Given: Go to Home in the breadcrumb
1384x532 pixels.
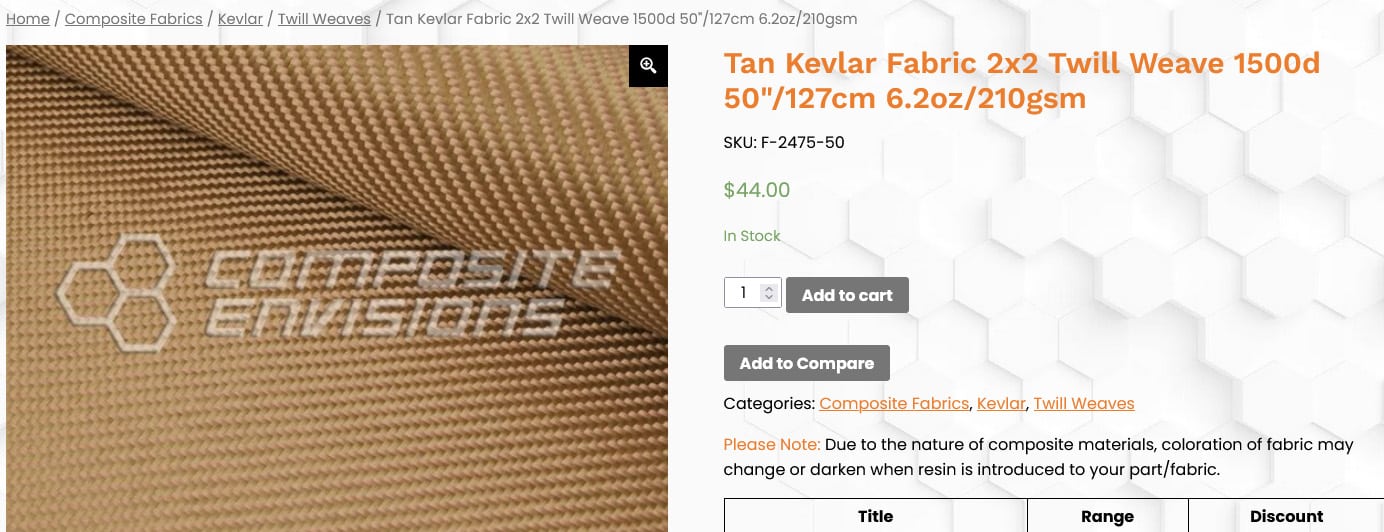Looking at the screenshot, I should [x=28, y=19].
